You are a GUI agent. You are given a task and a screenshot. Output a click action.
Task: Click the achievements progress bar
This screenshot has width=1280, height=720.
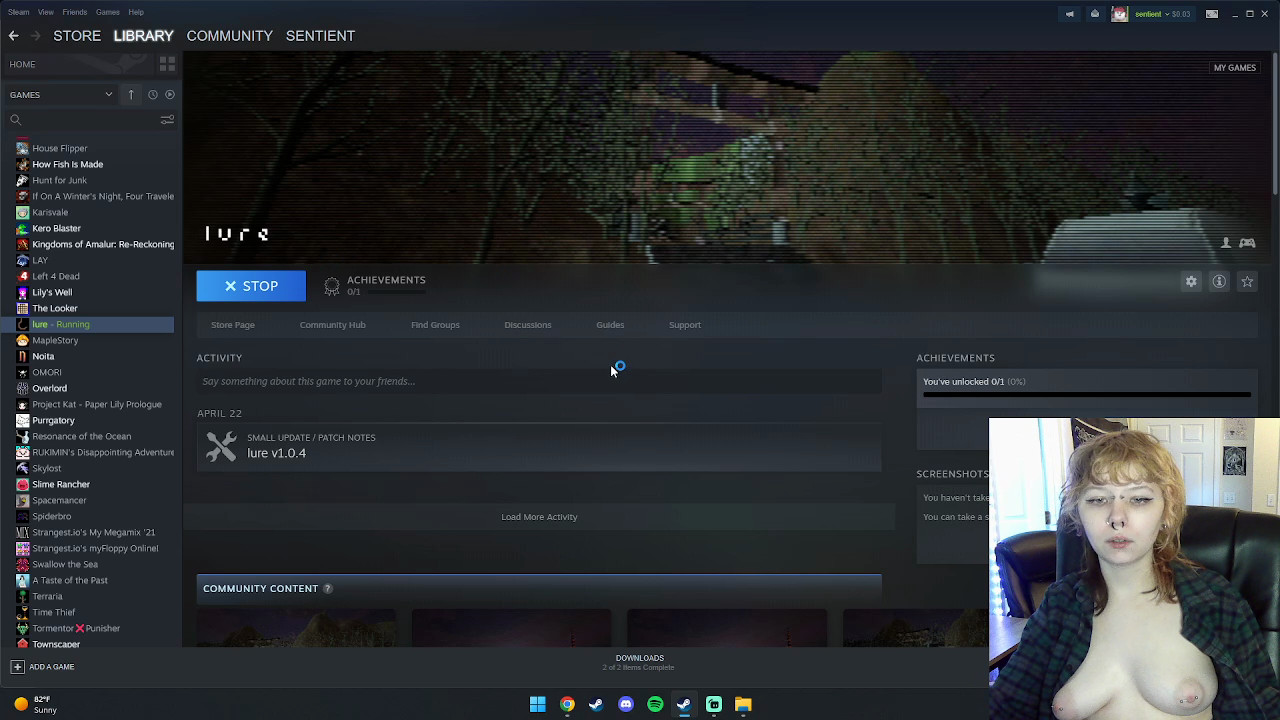(x=1086, y=395)
